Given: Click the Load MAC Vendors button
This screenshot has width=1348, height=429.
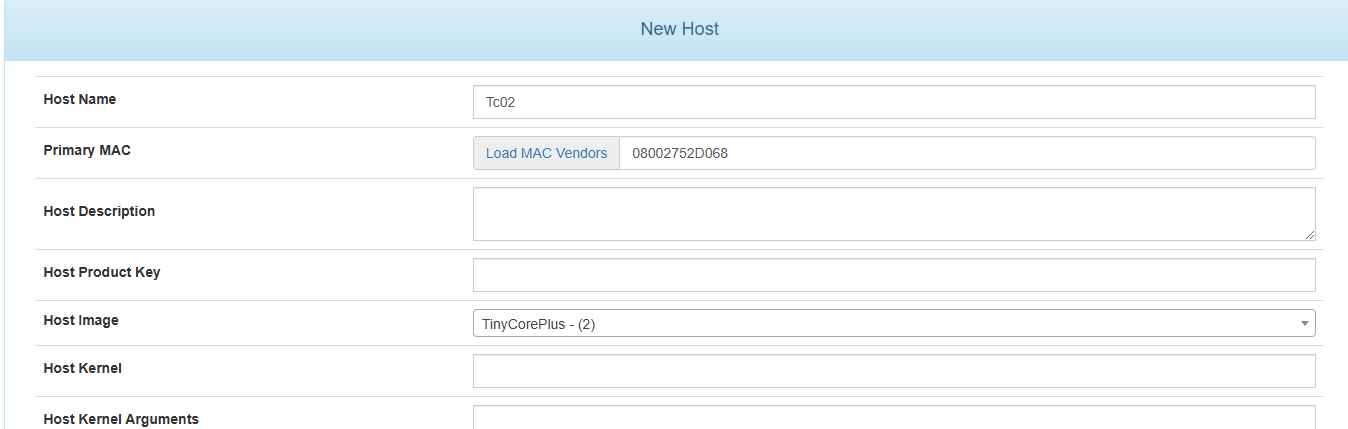Looking at the screenshot, I should tap(546, 153).
